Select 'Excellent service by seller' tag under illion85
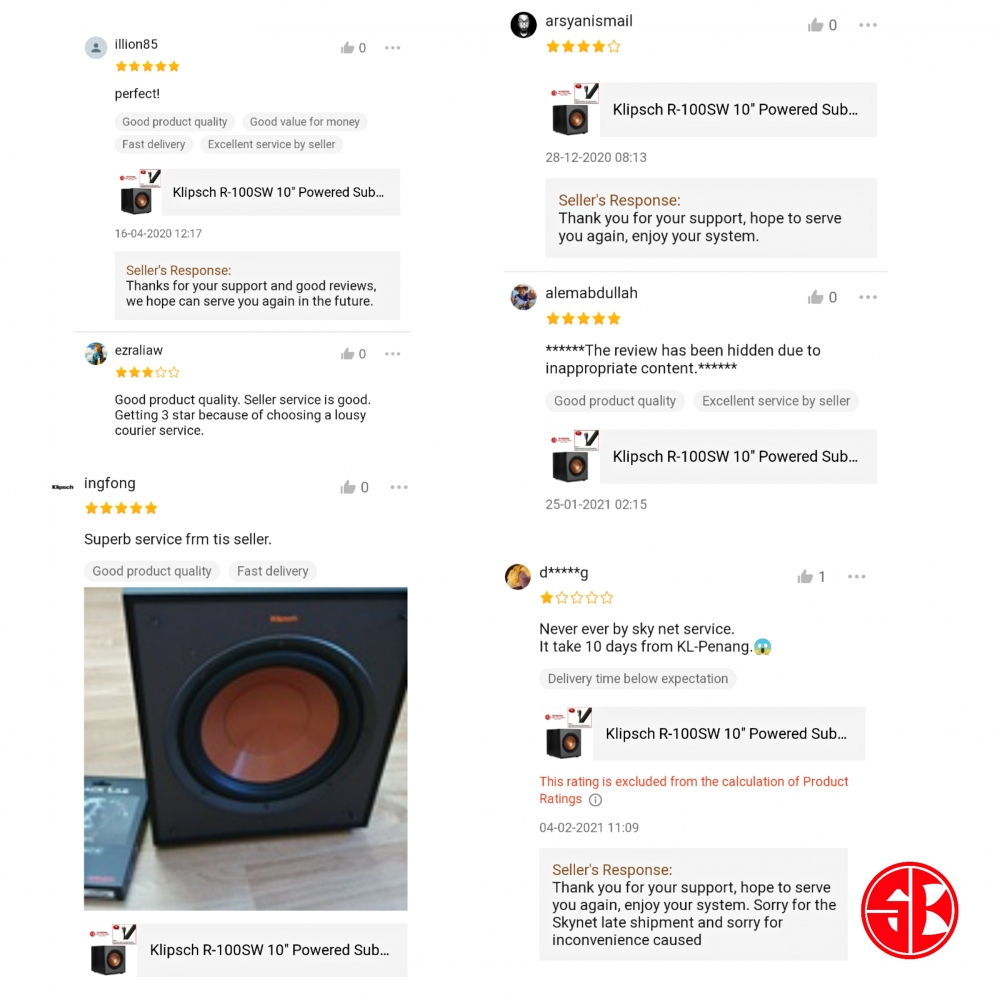 coord(271,145)
